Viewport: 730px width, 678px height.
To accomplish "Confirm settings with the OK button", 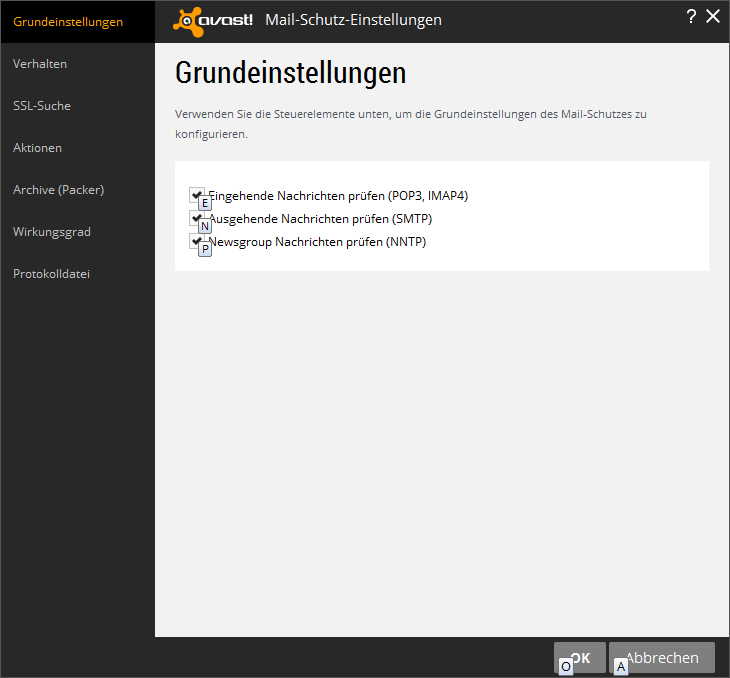I will pyautogui.click(x=580, y=658).
